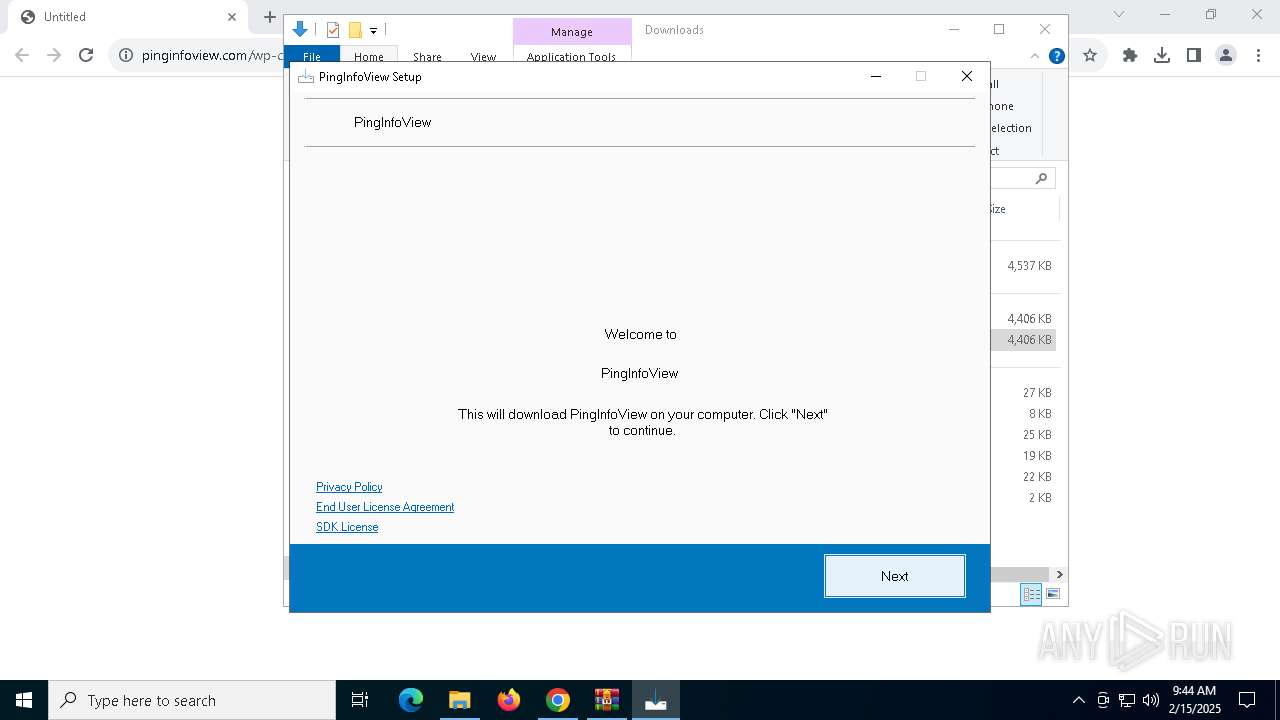Open Chrome Extensions puzzle icon
Image resolution: width=1280 pixels, height=720 pixels.
coord(1130,56)
